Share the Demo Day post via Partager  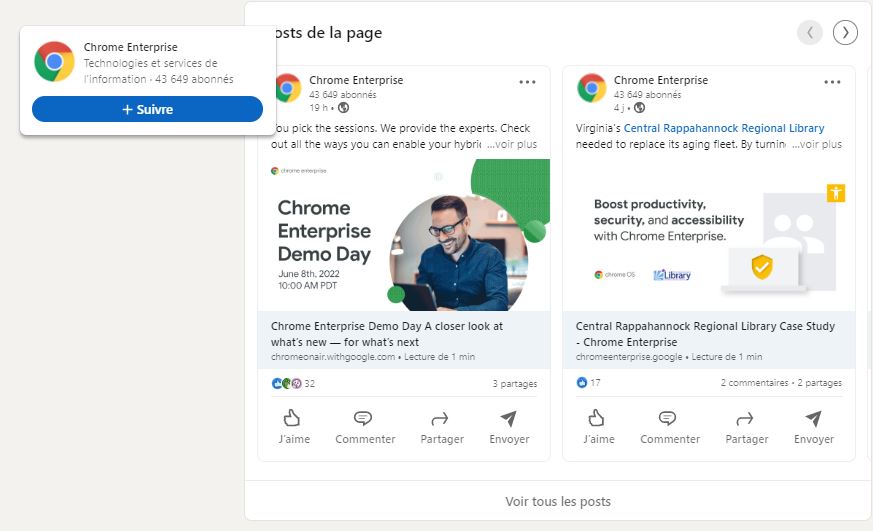pos(441,427)
